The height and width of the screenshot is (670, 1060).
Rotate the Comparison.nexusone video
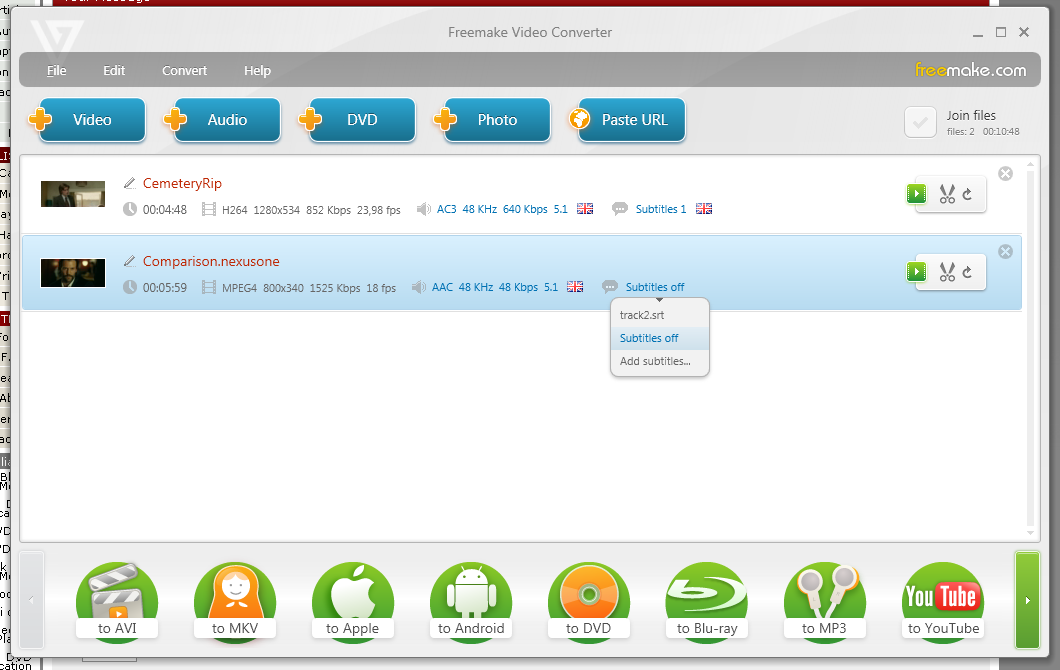click(967, 272)
